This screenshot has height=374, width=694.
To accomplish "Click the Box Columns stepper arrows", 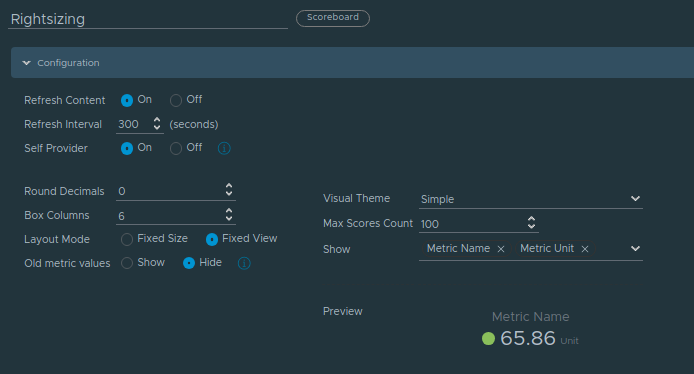I will click(x=229, y=215).
